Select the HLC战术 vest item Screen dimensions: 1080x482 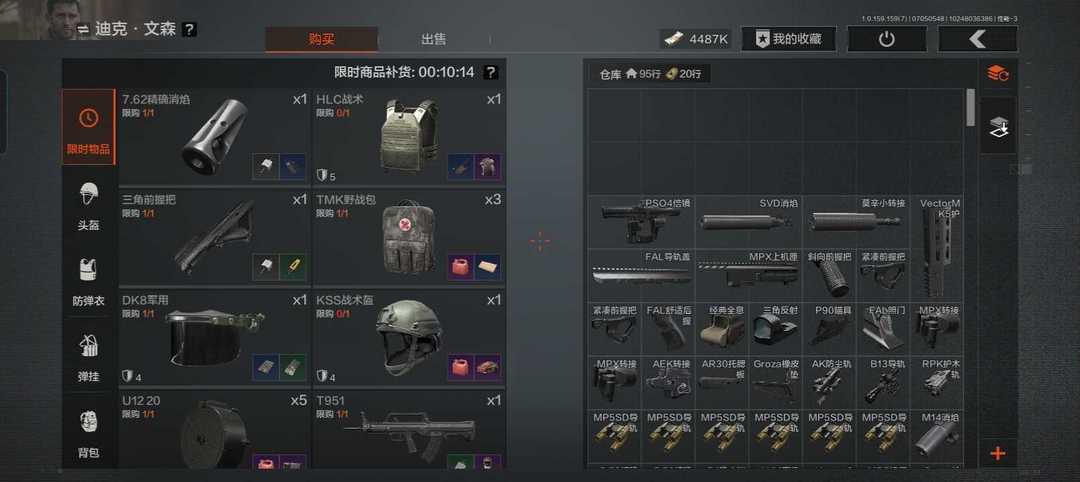point(409,138)
